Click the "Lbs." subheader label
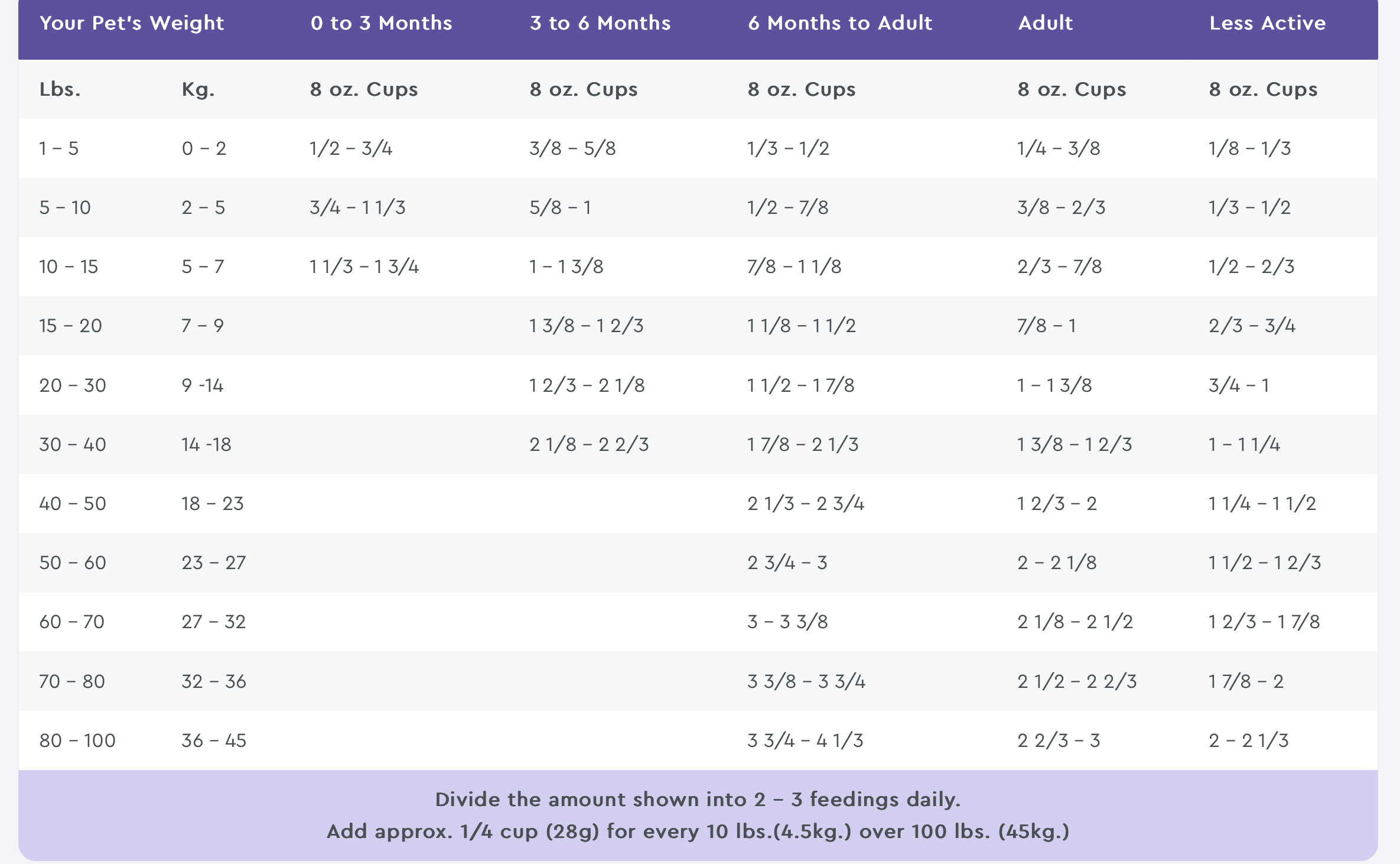Screen dimensions: 1400x864 point(60,89)
